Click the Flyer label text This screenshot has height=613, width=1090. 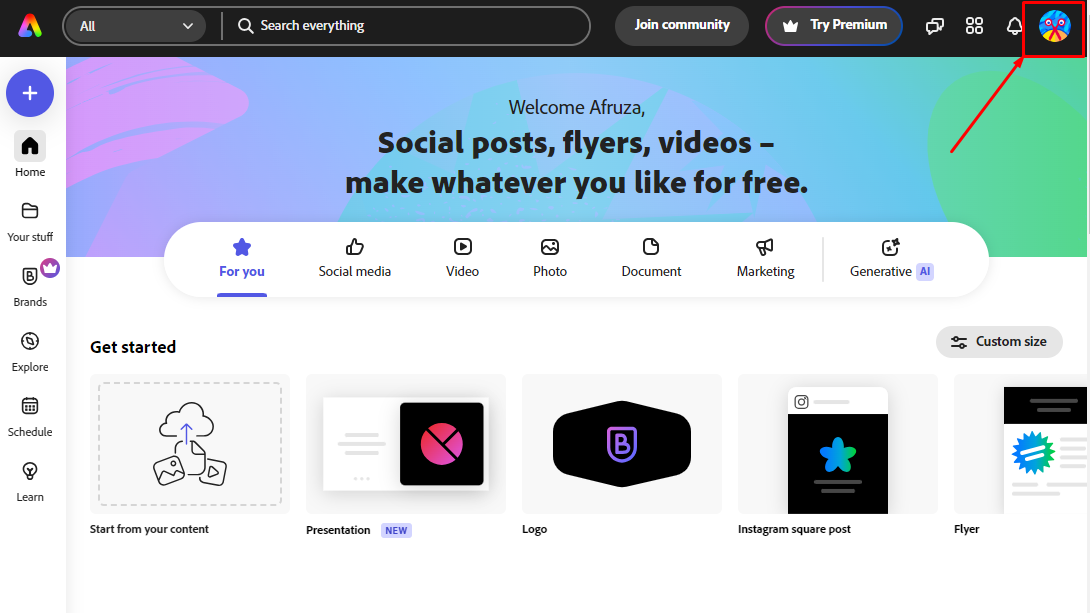(x=966, y=529)
